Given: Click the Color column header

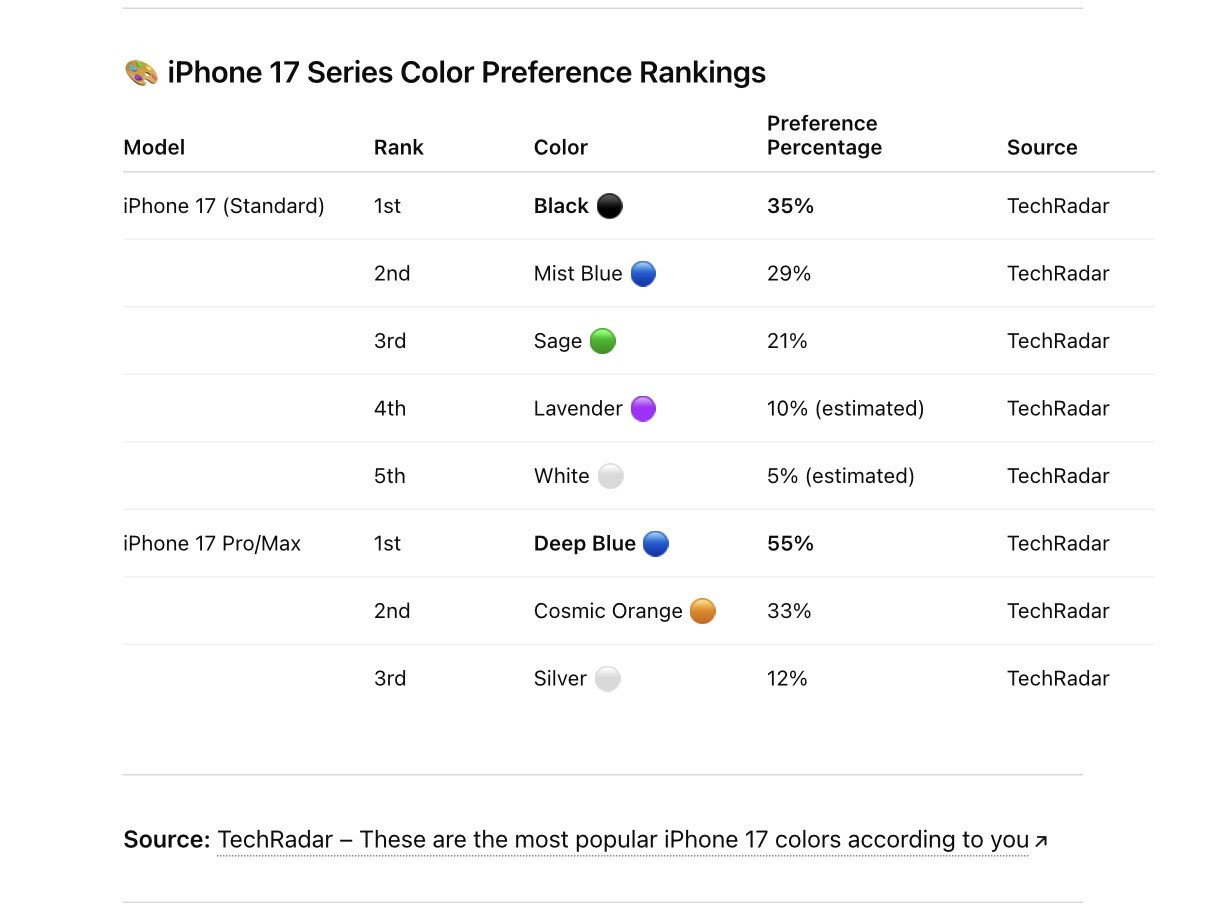Looking at the screenshot, I should coord(560,148).
